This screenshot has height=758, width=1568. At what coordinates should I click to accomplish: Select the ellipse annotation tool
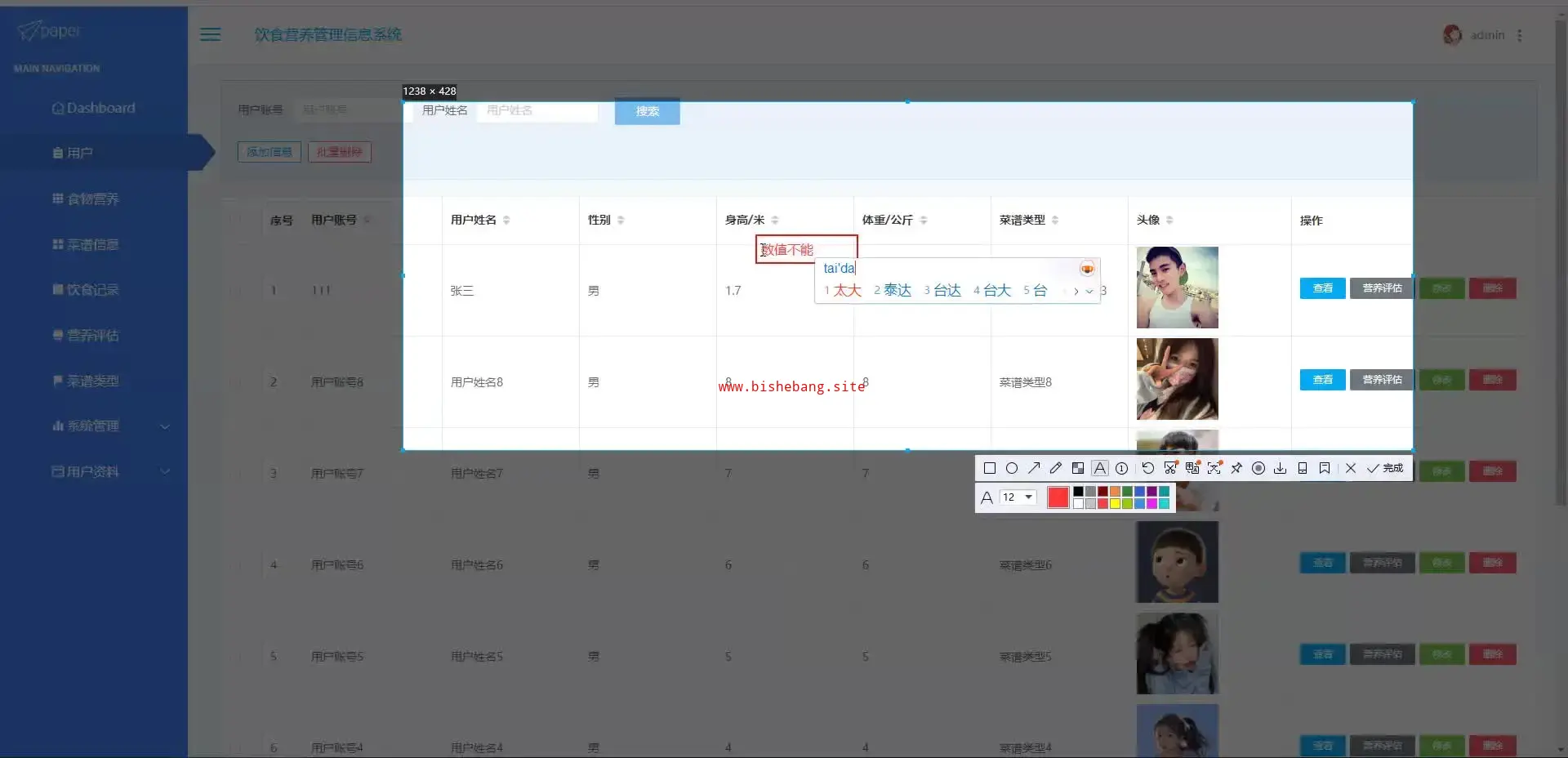pos(1011,468)
